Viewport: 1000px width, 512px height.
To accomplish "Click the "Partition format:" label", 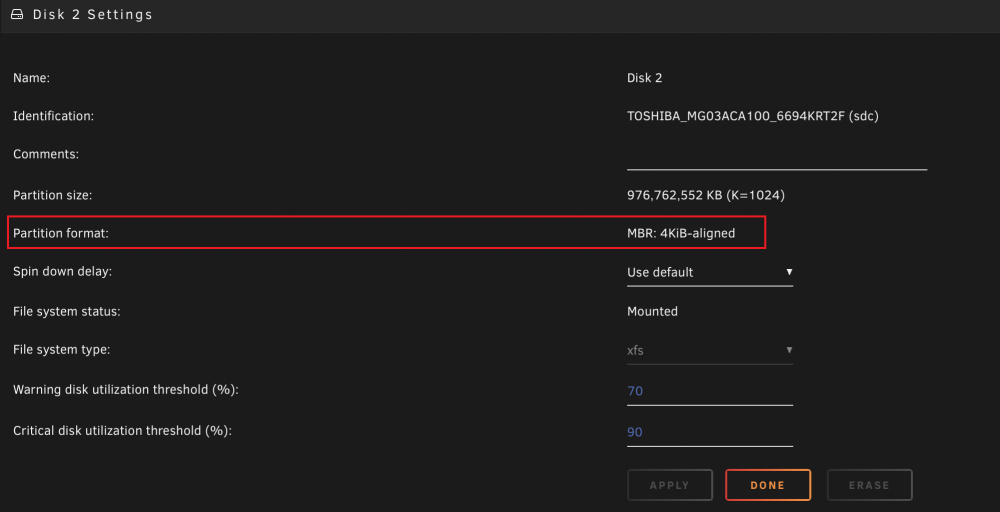I will point(61,233).
